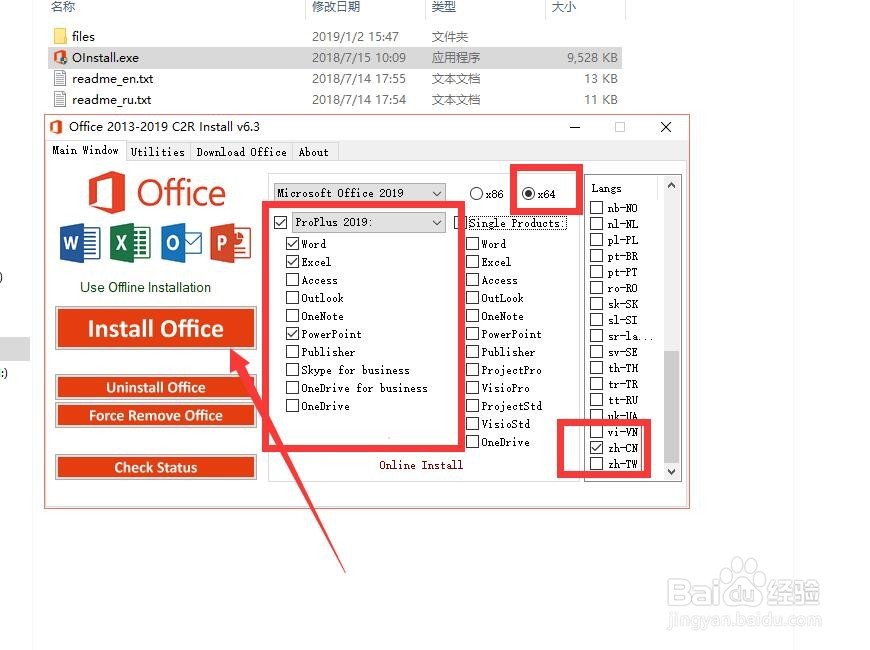Click Use Offline Installation link
The width and height of the screenshot is (870, 650).
(145, 288)
